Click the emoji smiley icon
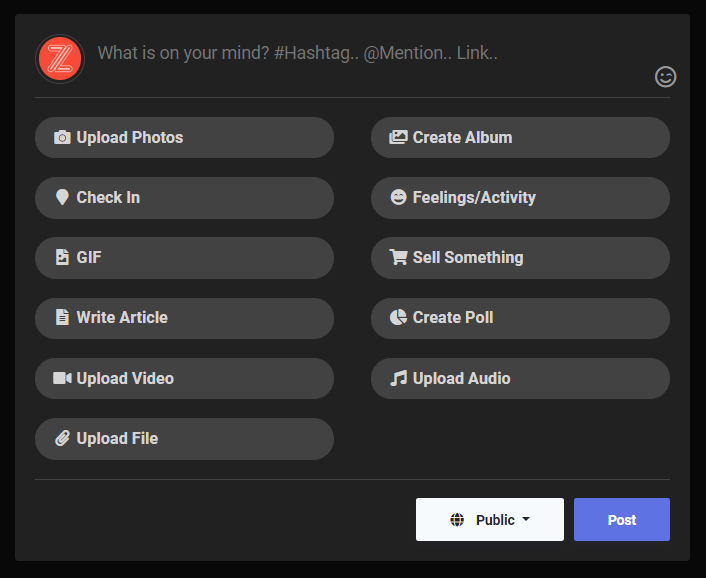 tap(666, 76)
